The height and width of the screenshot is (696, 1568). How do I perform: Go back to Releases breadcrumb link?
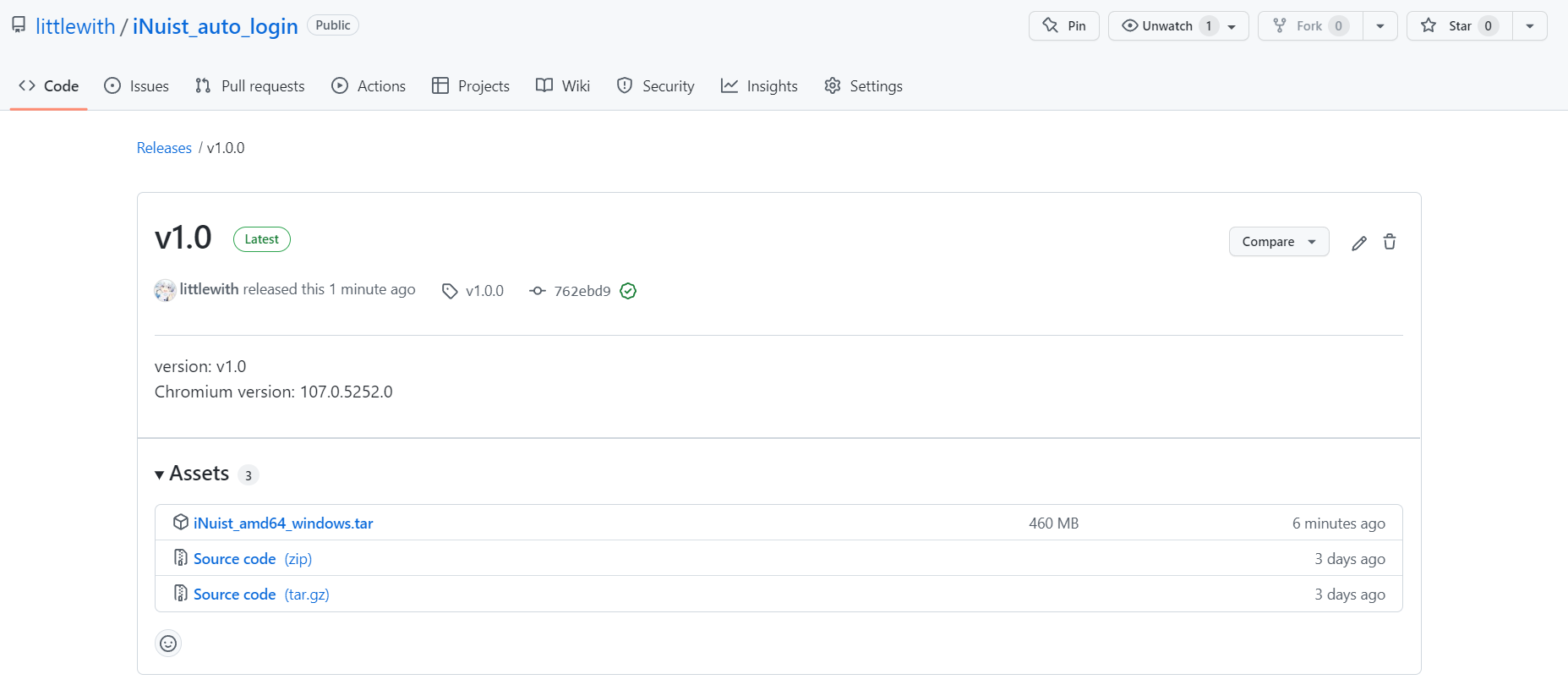pos(164,148)
